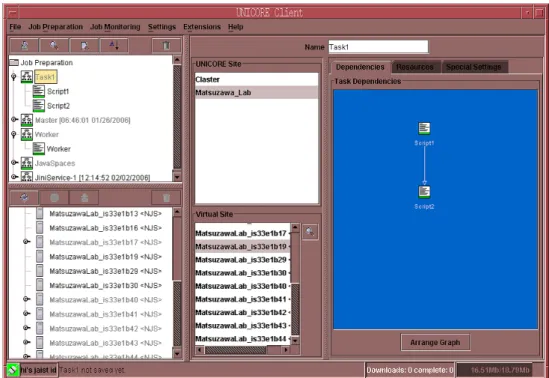Click the down arrow of Job Preparation tree scrollbar
The image size is (549, 378).
(x=177, y=177)
